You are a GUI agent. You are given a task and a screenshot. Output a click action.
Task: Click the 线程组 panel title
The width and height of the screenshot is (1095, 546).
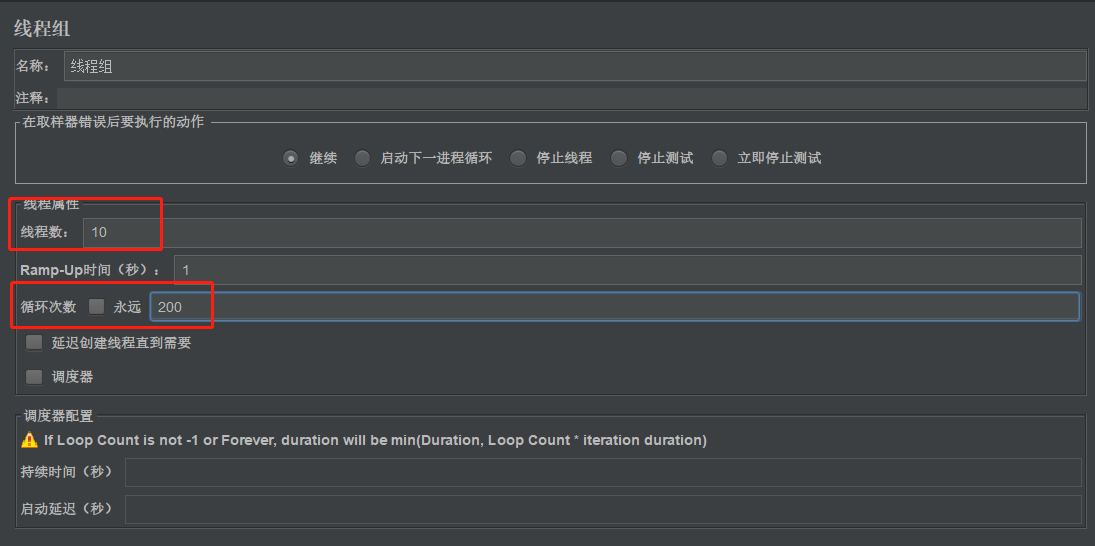coord(42,29)
